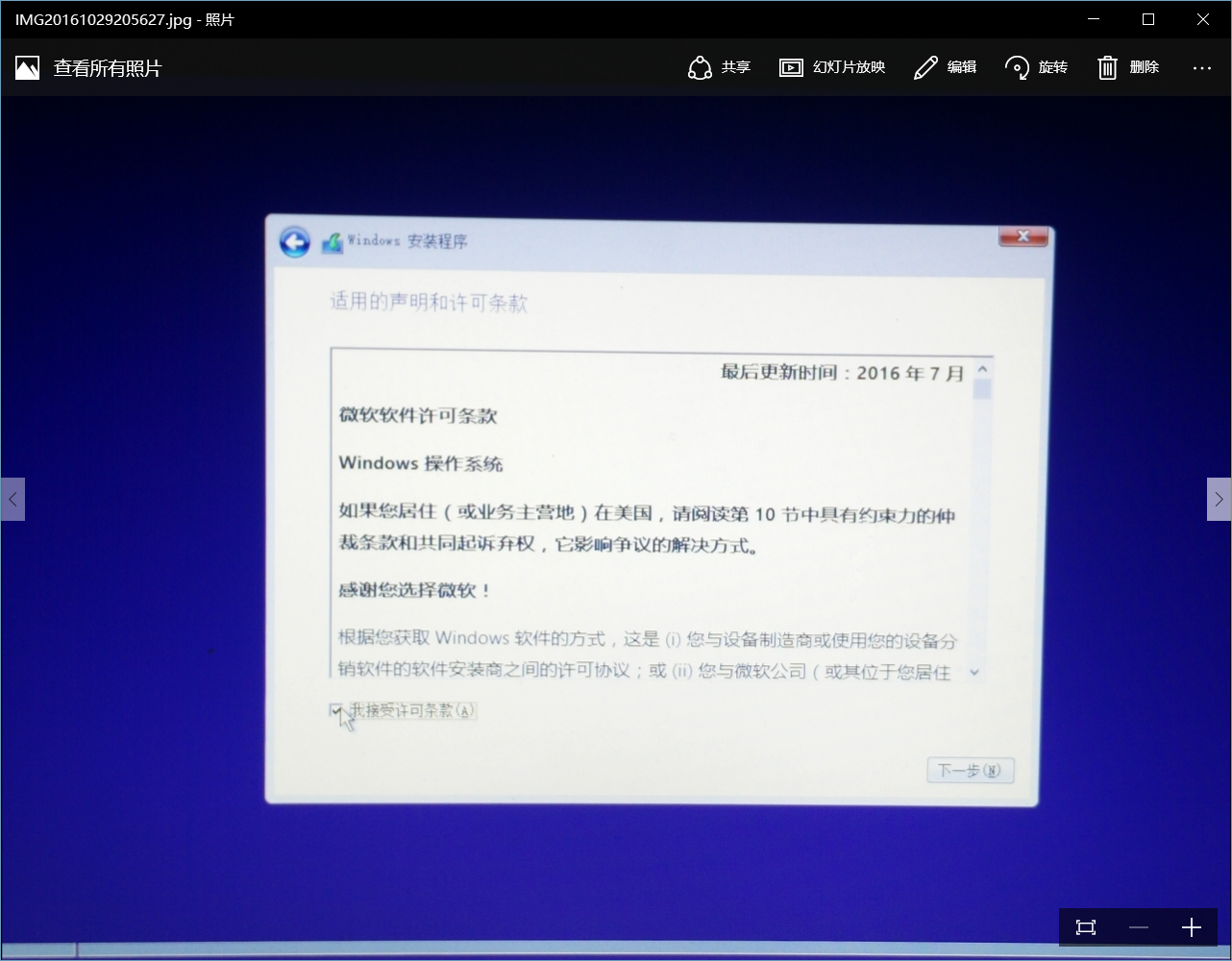Open the more options ellipsis menu
The width and height of the screenshot is (1232, 961).
[1202, 67]
